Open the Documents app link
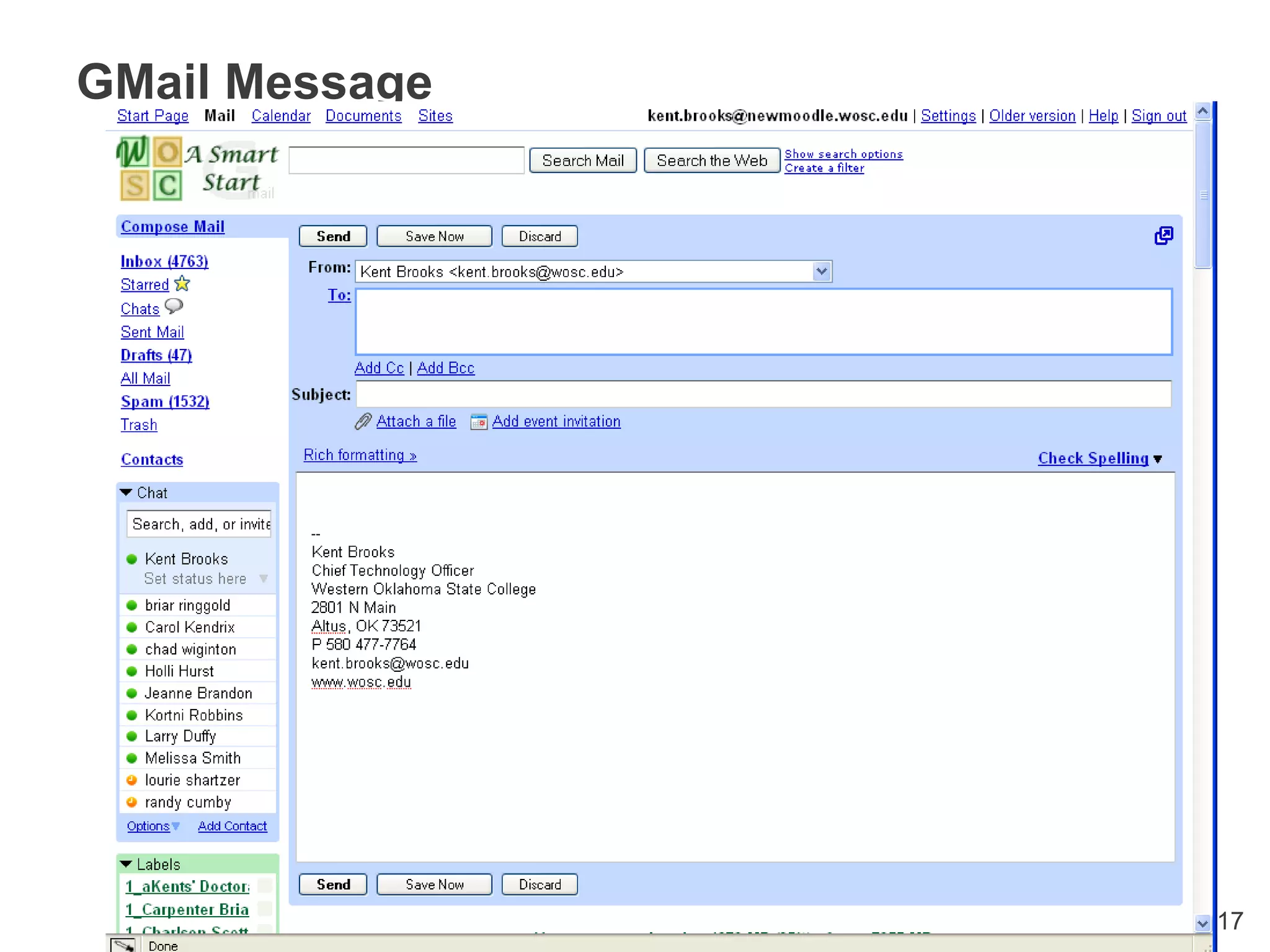Screen dimensions: 1270x952 pyautogui.click(x=363, y=116)
